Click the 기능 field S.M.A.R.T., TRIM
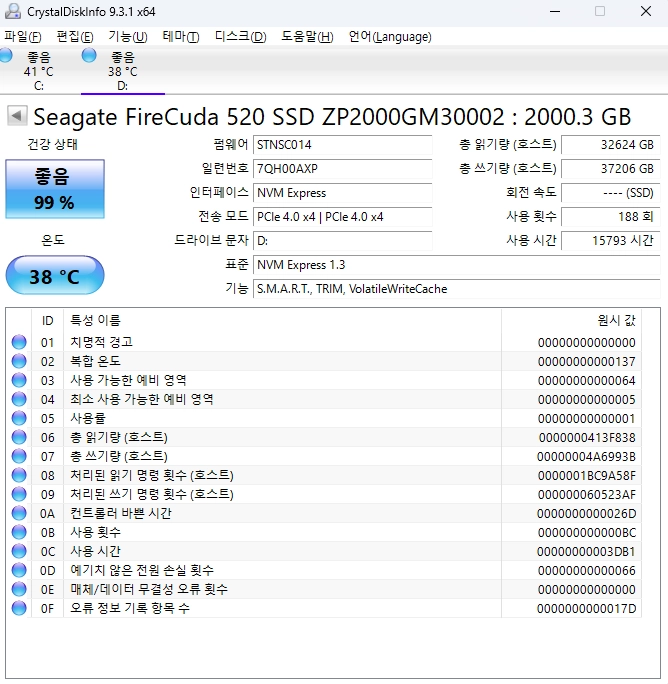Image resolution: width=668 pixels, height=684 pixels. coord(457,289)
